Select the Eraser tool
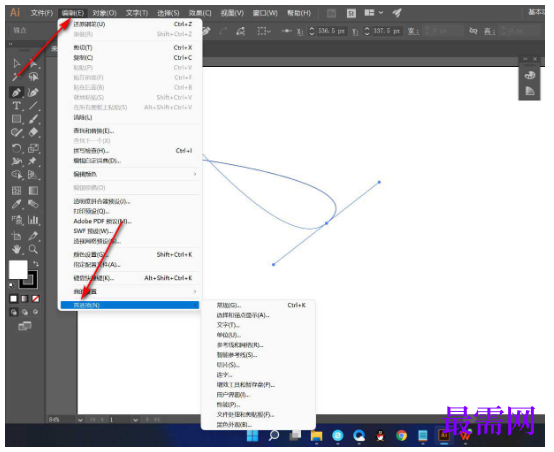Viewport: 554px width, 452px height. click(x=33, y=133)
